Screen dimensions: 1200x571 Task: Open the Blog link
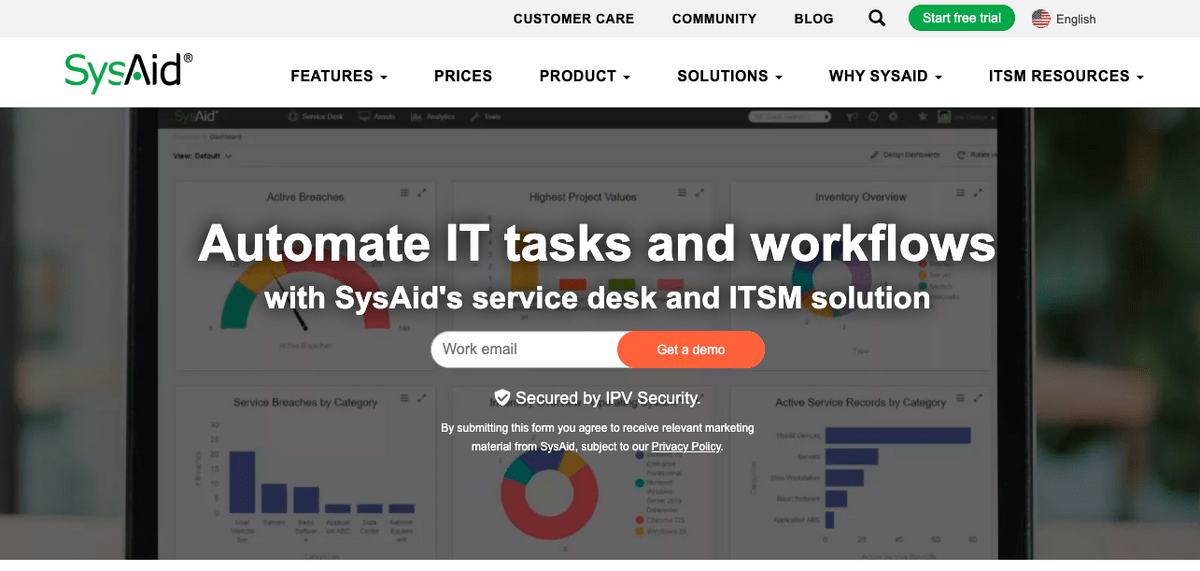tap(814, 19)
